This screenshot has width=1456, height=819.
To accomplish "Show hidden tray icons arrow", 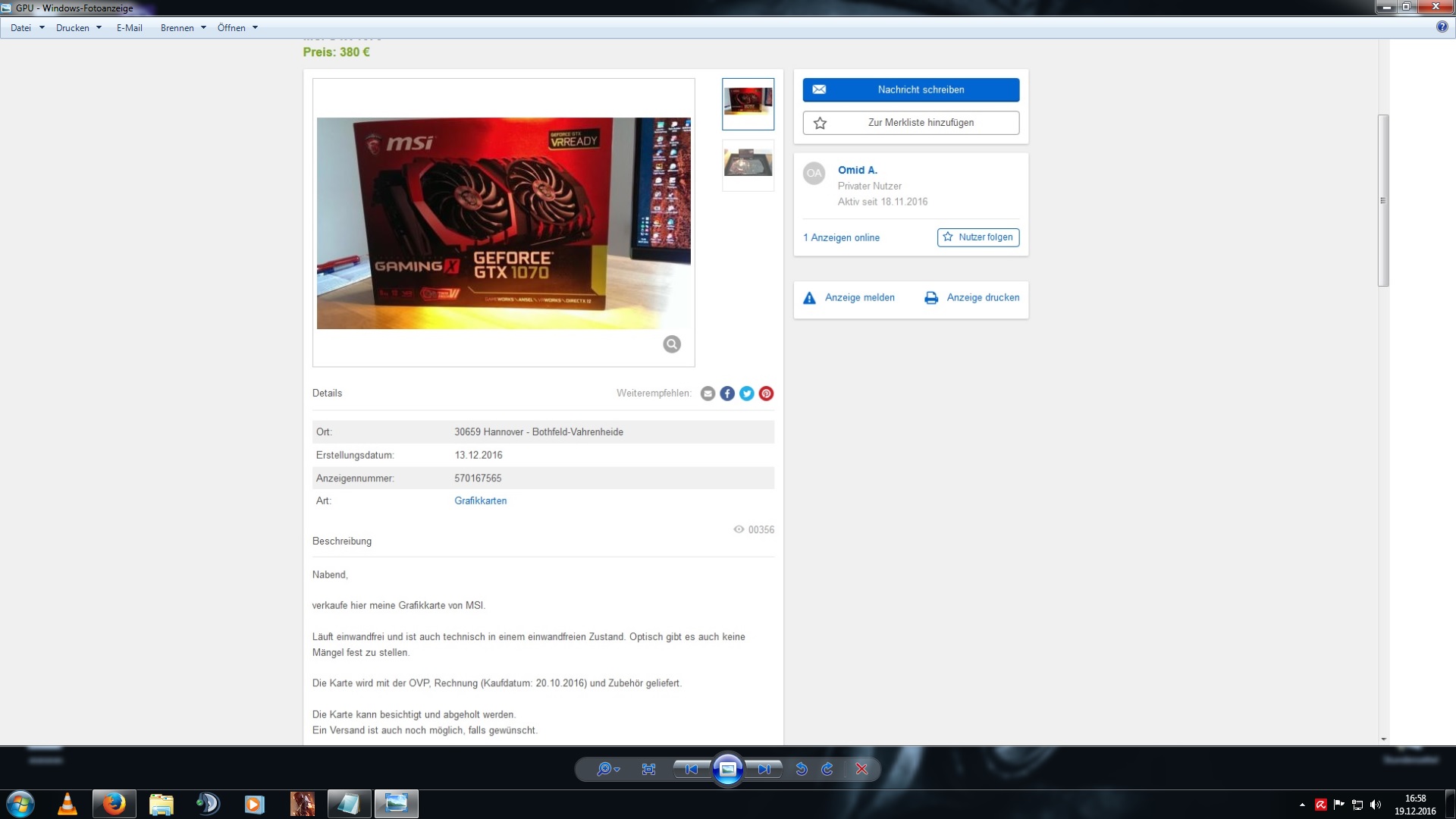I will [x=1302, y=805].
